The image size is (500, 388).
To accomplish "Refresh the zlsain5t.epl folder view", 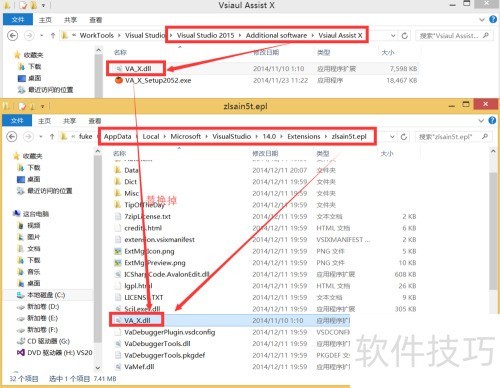I will [404, 136].
